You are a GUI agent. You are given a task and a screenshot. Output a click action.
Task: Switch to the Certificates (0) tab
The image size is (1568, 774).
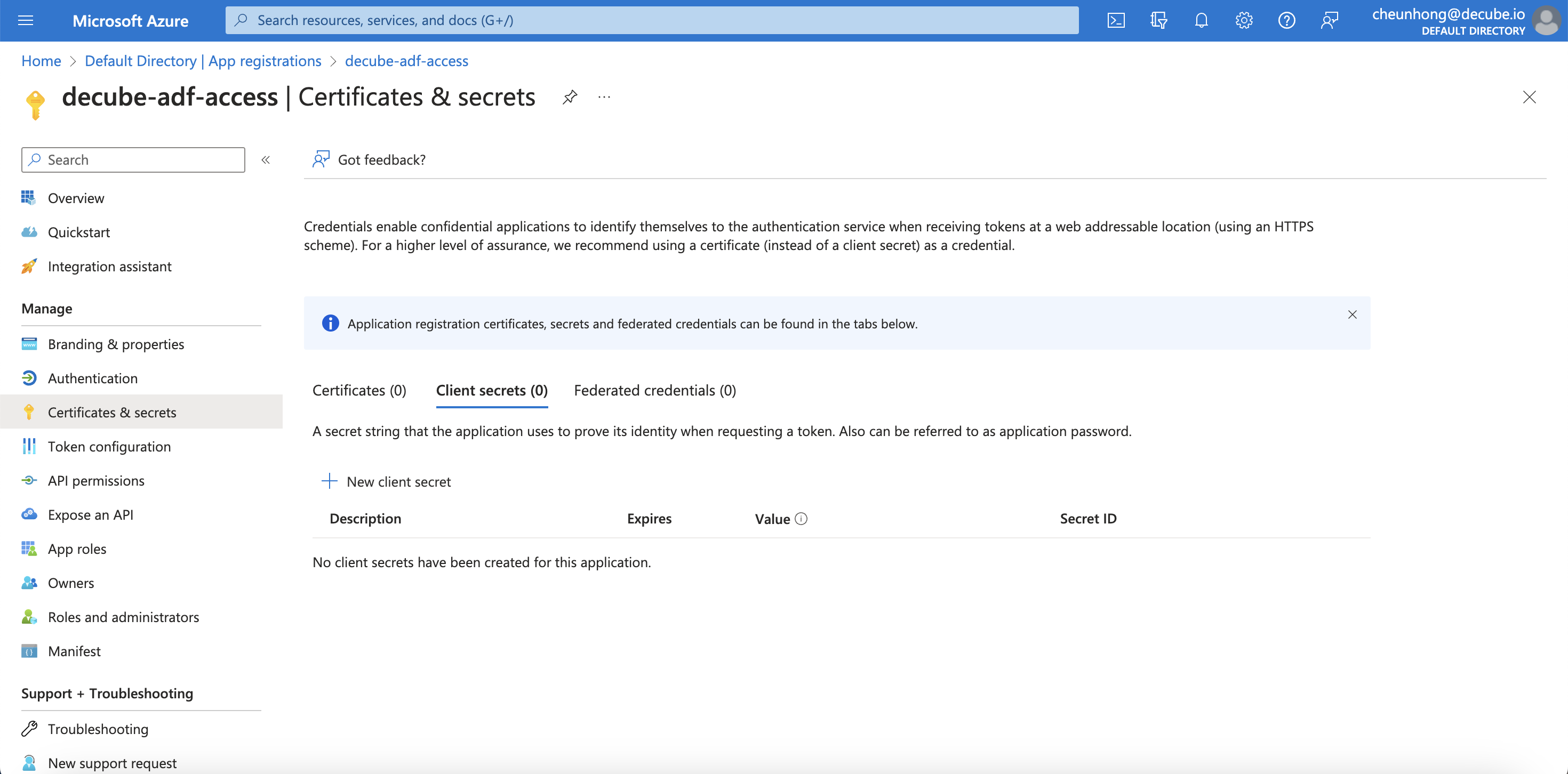coord(359,390)
